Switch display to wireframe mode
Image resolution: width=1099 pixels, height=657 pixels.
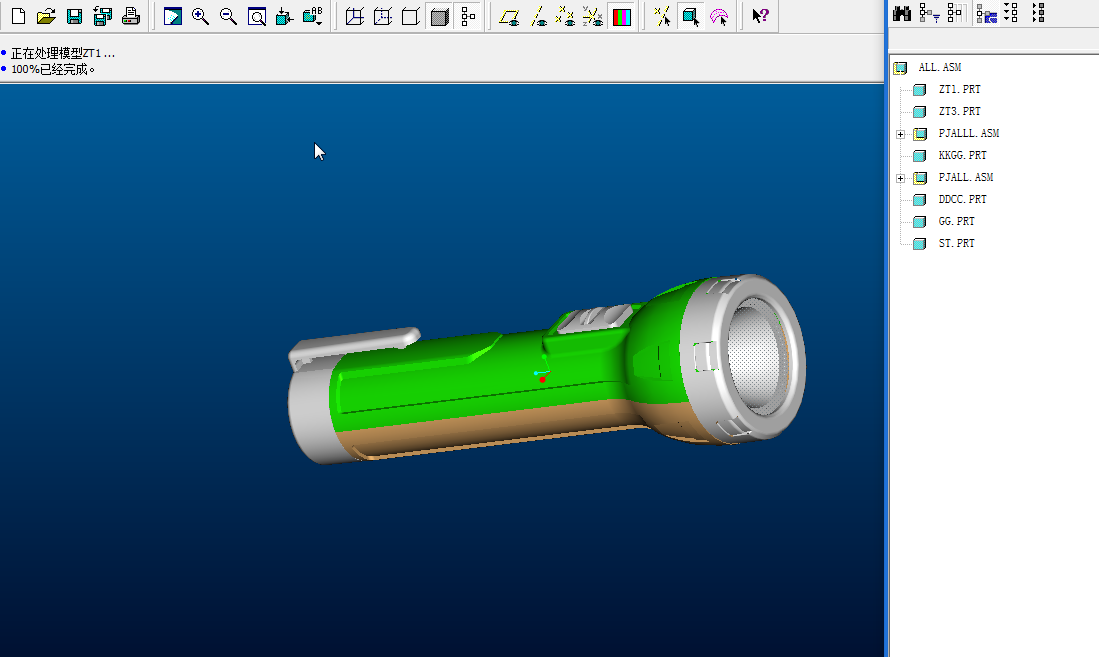(x=355, y=16)
